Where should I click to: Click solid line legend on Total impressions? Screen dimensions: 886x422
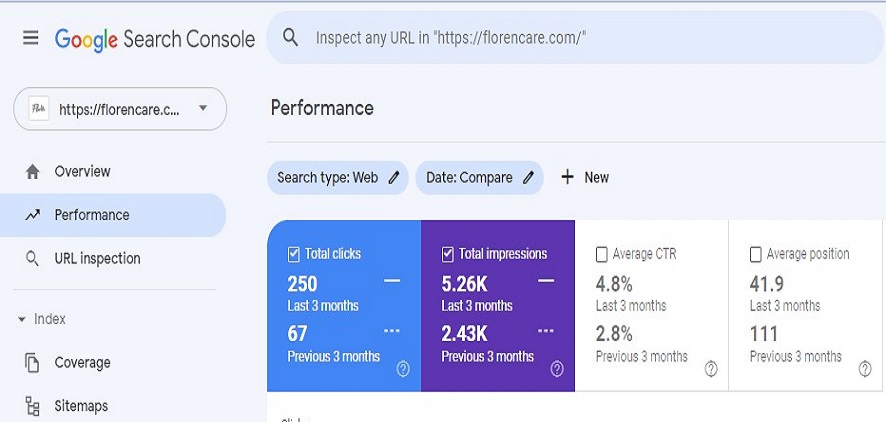(546, 281)
